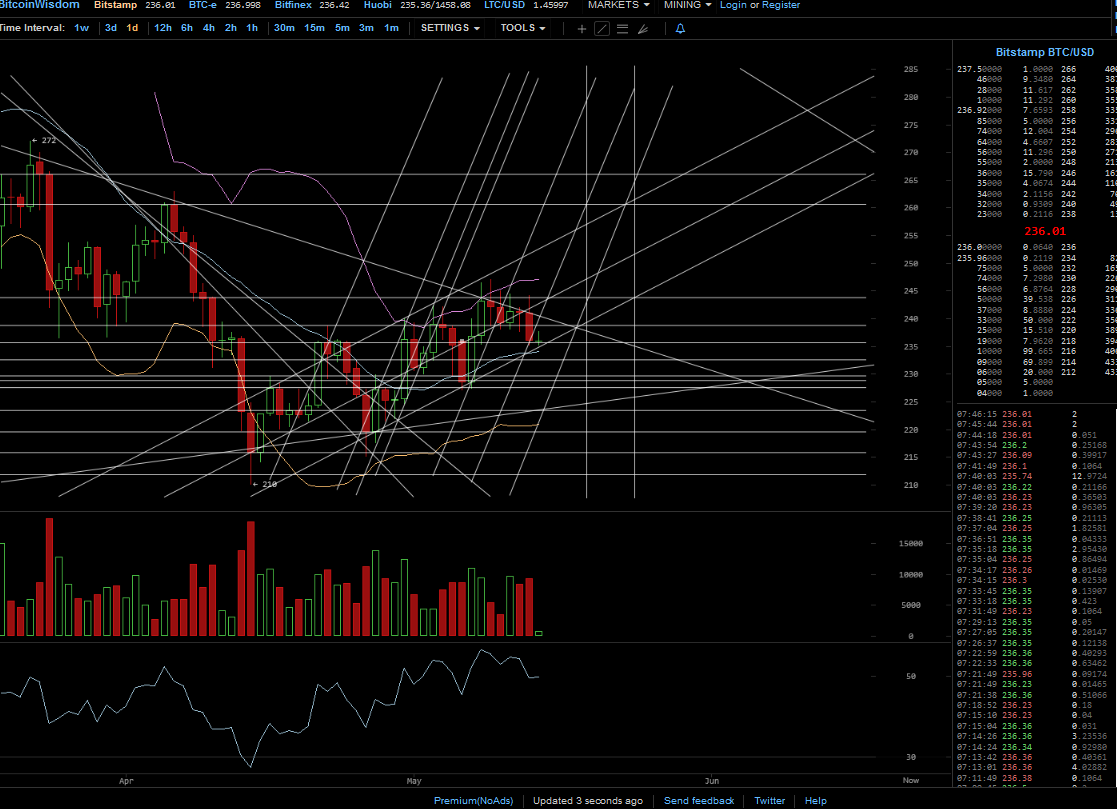Switch to 30m time interval
This screenshot has height=809, width=1117.
284,28
